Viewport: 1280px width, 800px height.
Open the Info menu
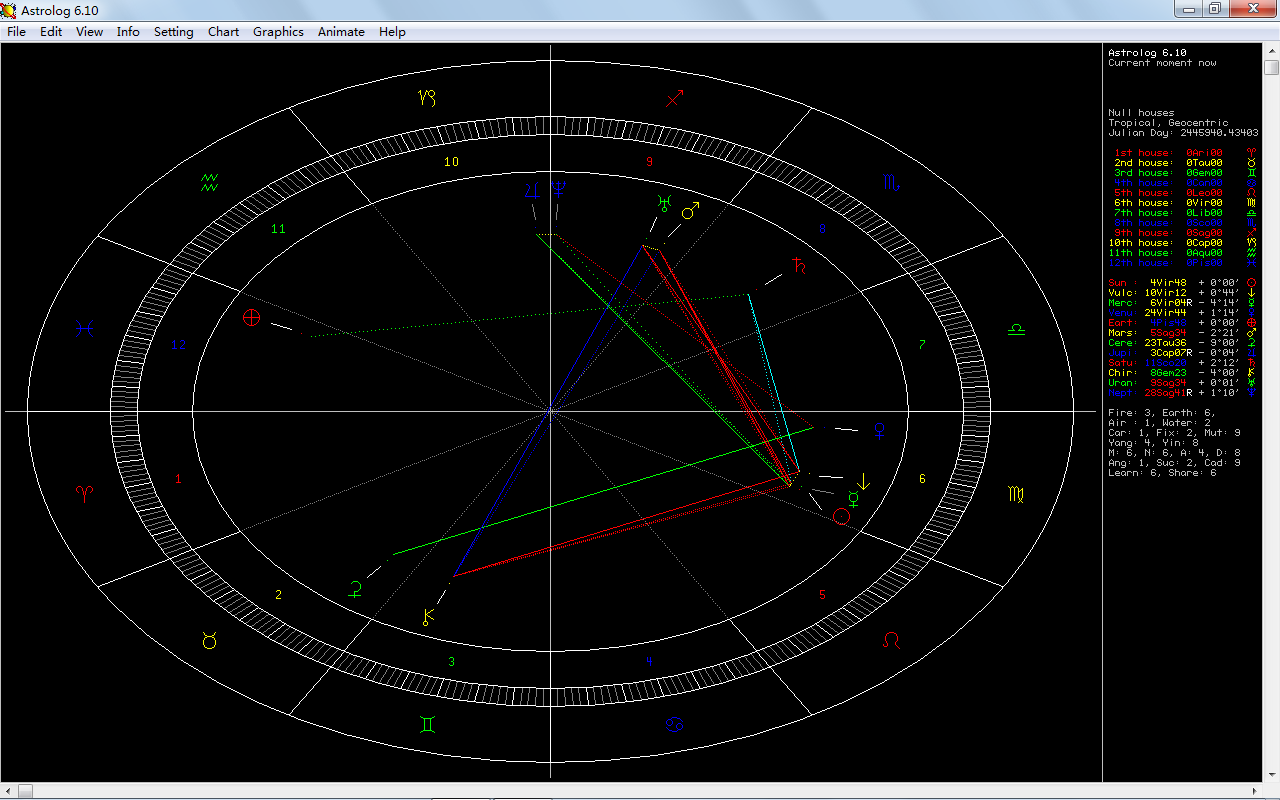coord(128,31)
